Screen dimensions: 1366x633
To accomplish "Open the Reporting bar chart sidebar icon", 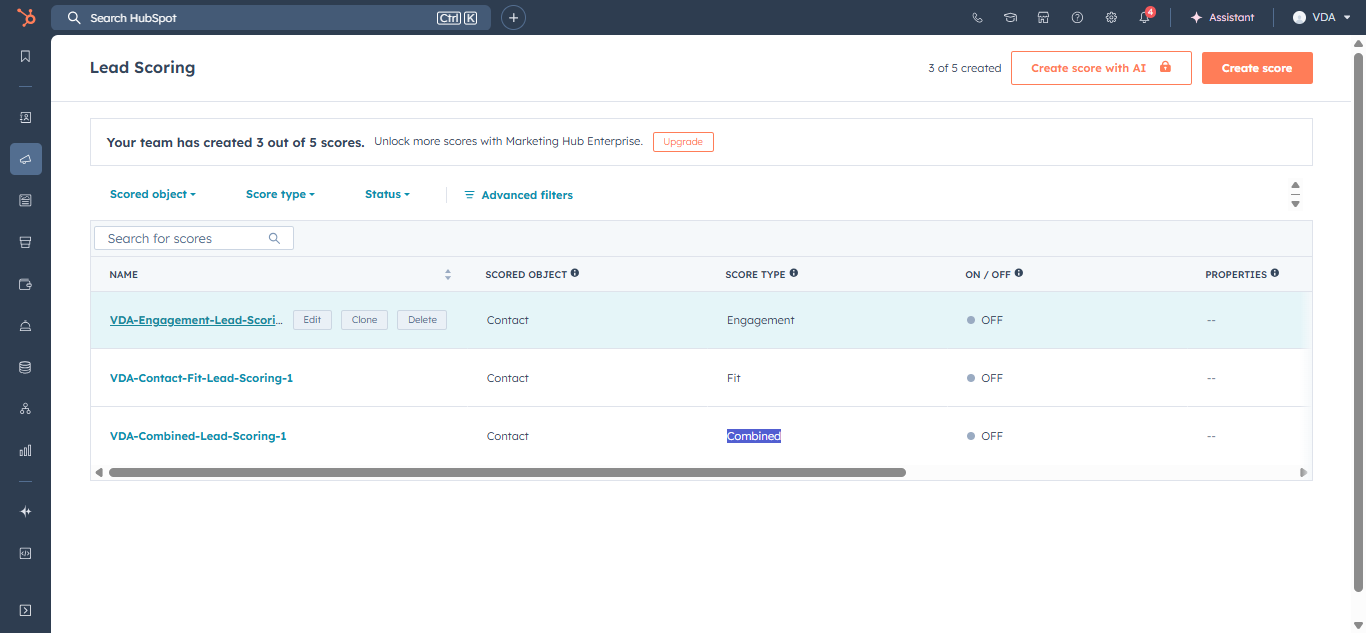I will (x=25, y=451).
